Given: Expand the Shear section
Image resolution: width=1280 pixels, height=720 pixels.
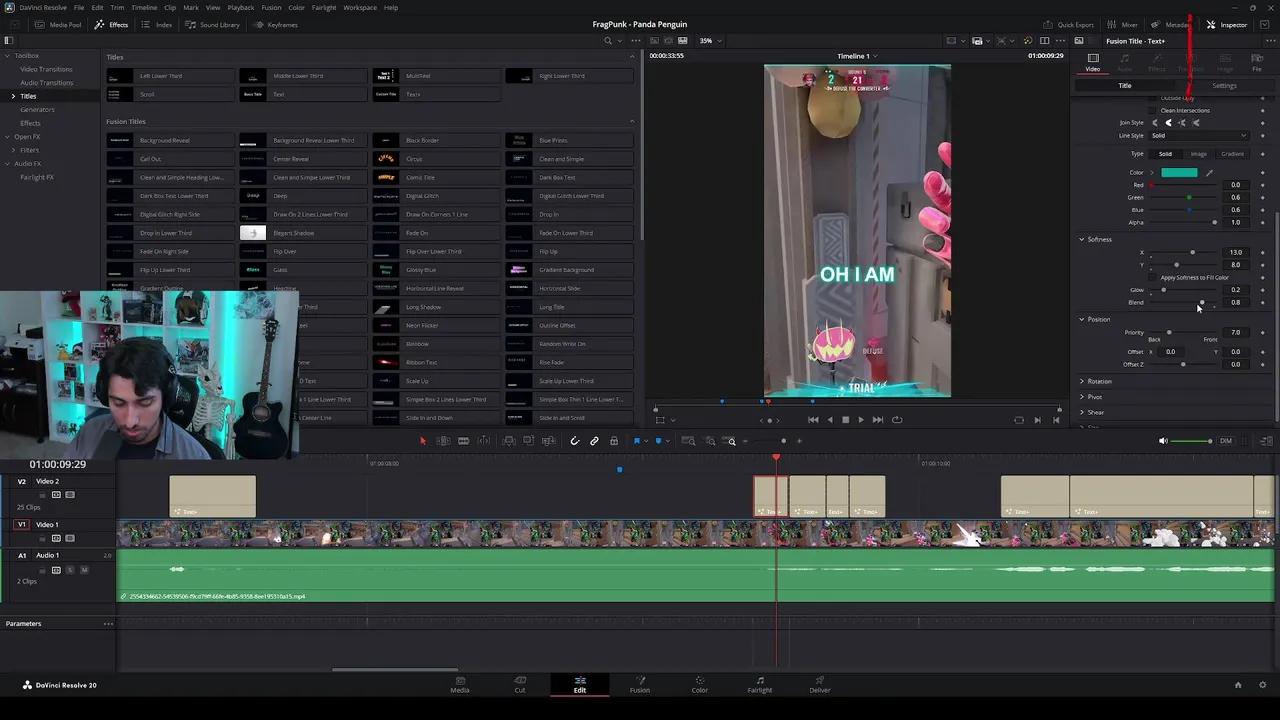Looking at the screenshot, I should pos(1081,412).
